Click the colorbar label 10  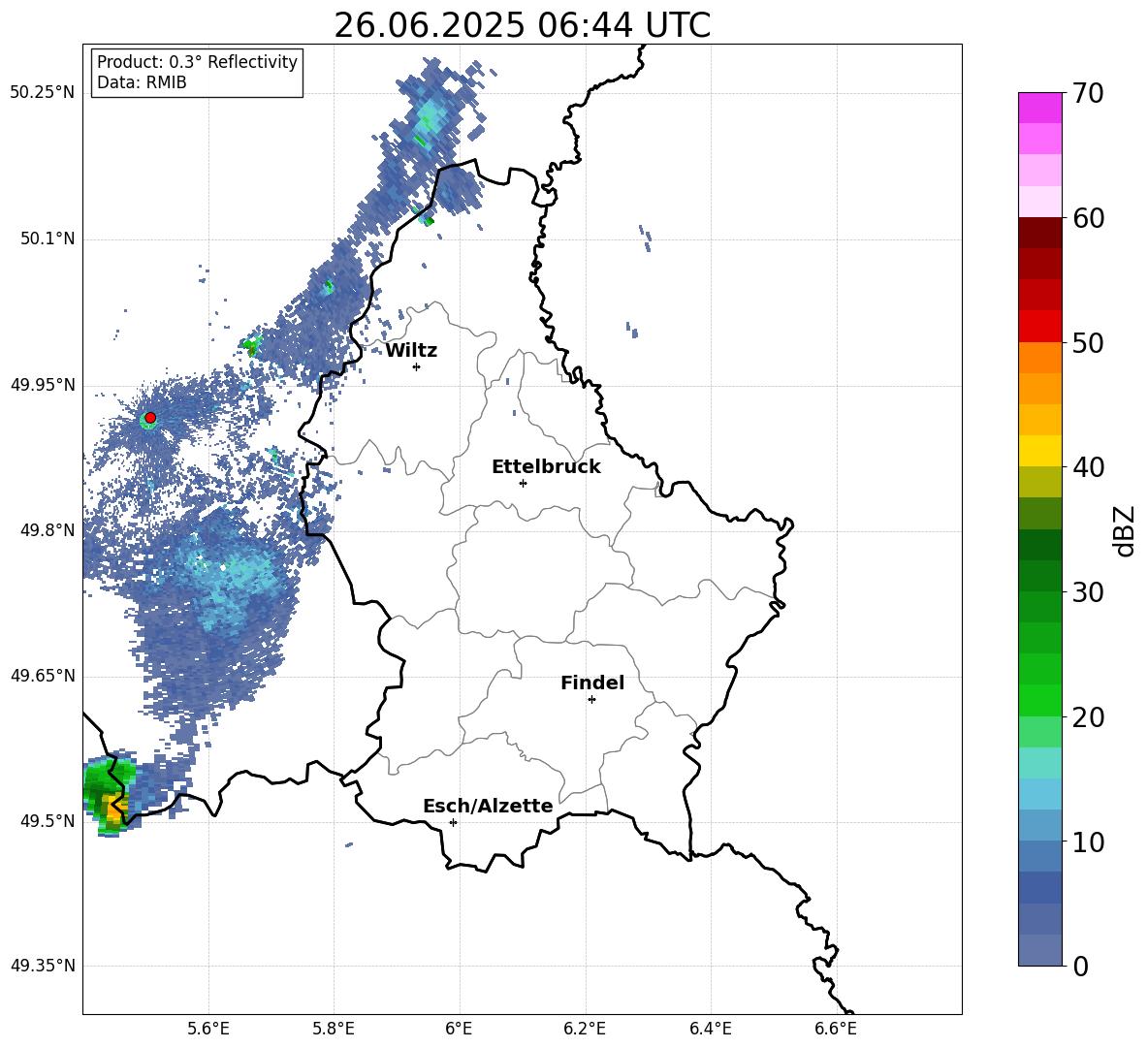pyautogui.click(x=1088, y=842)
